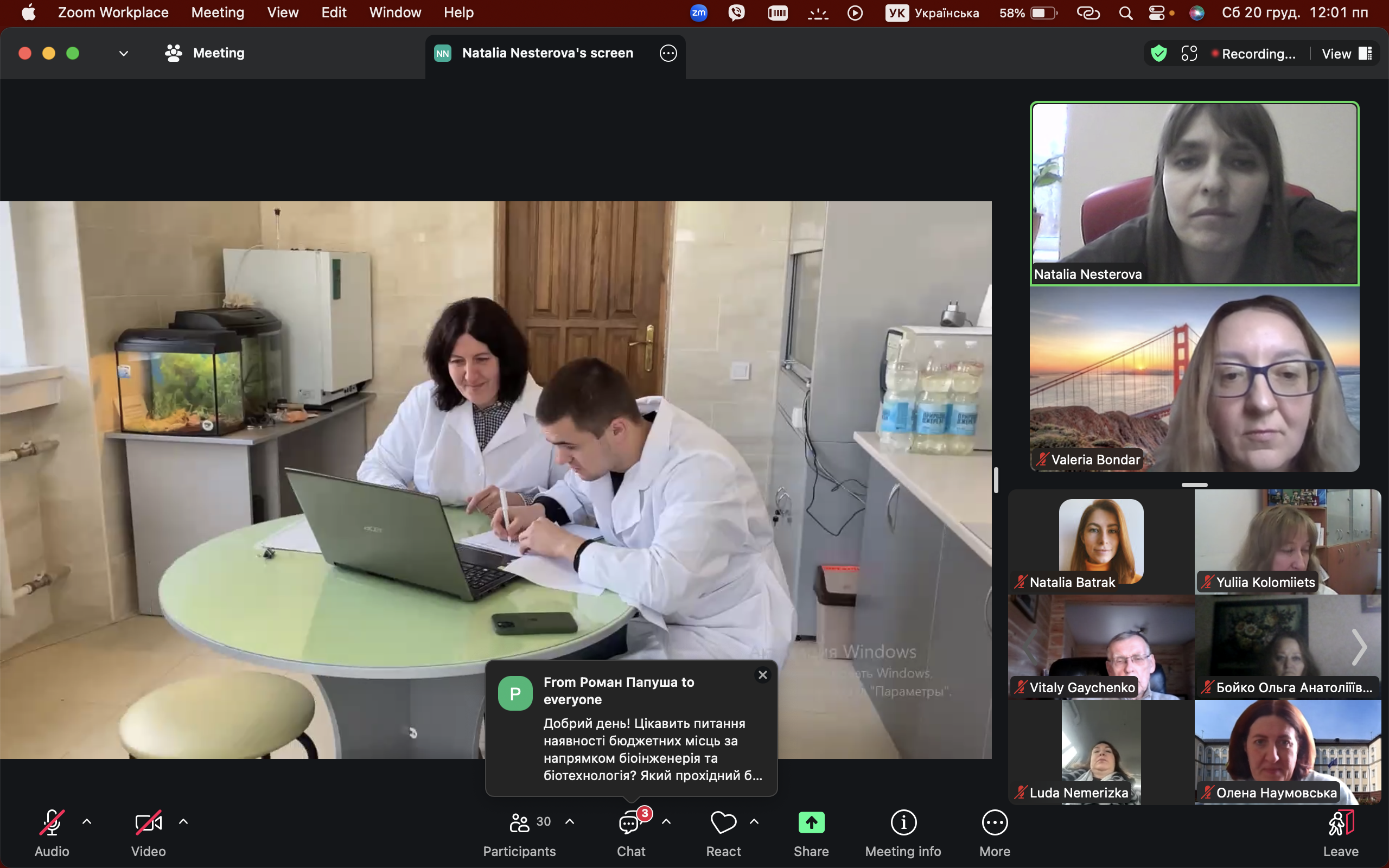Image resolution: width=1389 pixels, height=868 pixels.
Task: Click the Recording indicator
Action: 1253,53
